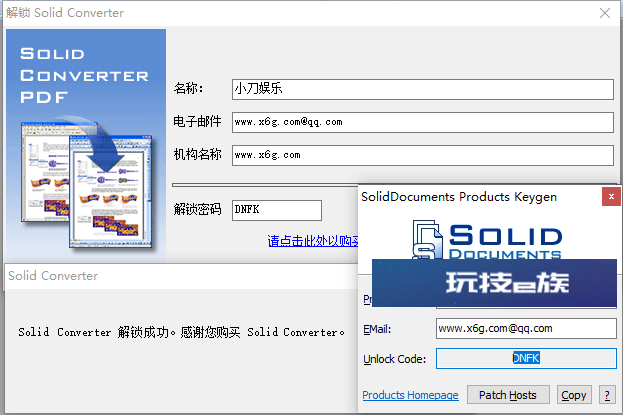Click the SolidDocuments Products Keygen title

coord(459,197)
